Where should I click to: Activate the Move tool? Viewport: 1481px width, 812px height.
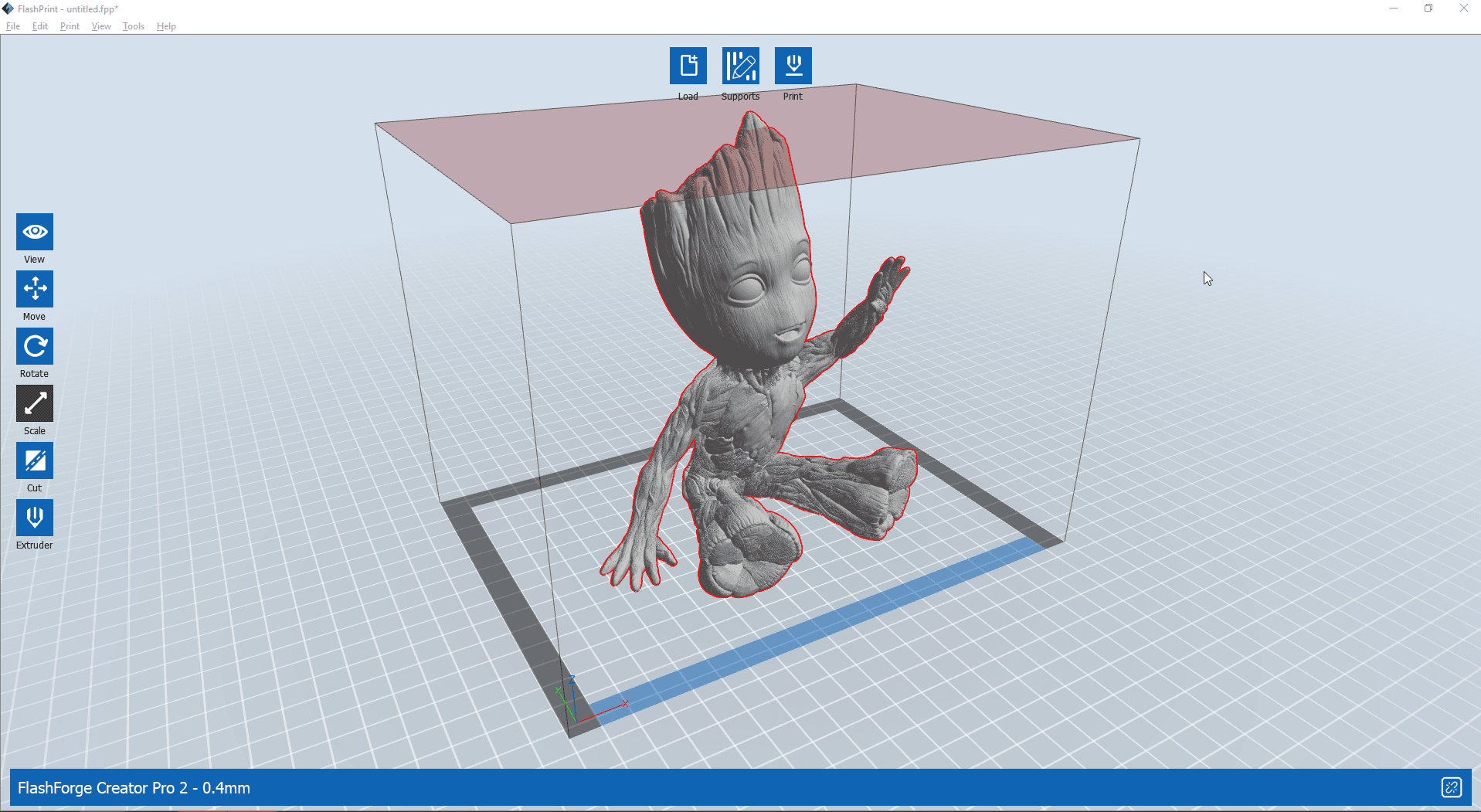(x=34, y=288)
